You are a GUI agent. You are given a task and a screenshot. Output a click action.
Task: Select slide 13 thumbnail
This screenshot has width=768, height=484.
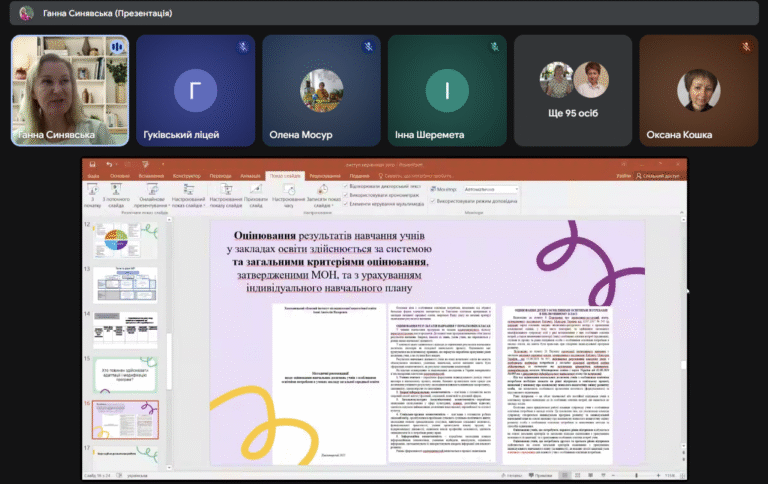click(126, 285)
